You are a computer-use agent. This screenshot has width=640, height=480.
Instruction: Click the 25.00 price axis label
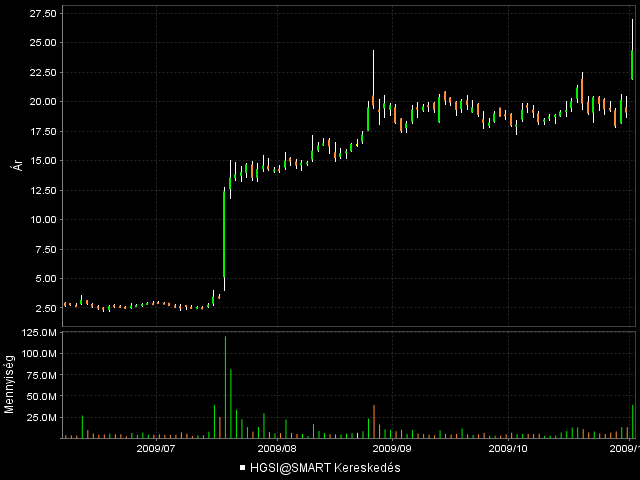[43, 43]
